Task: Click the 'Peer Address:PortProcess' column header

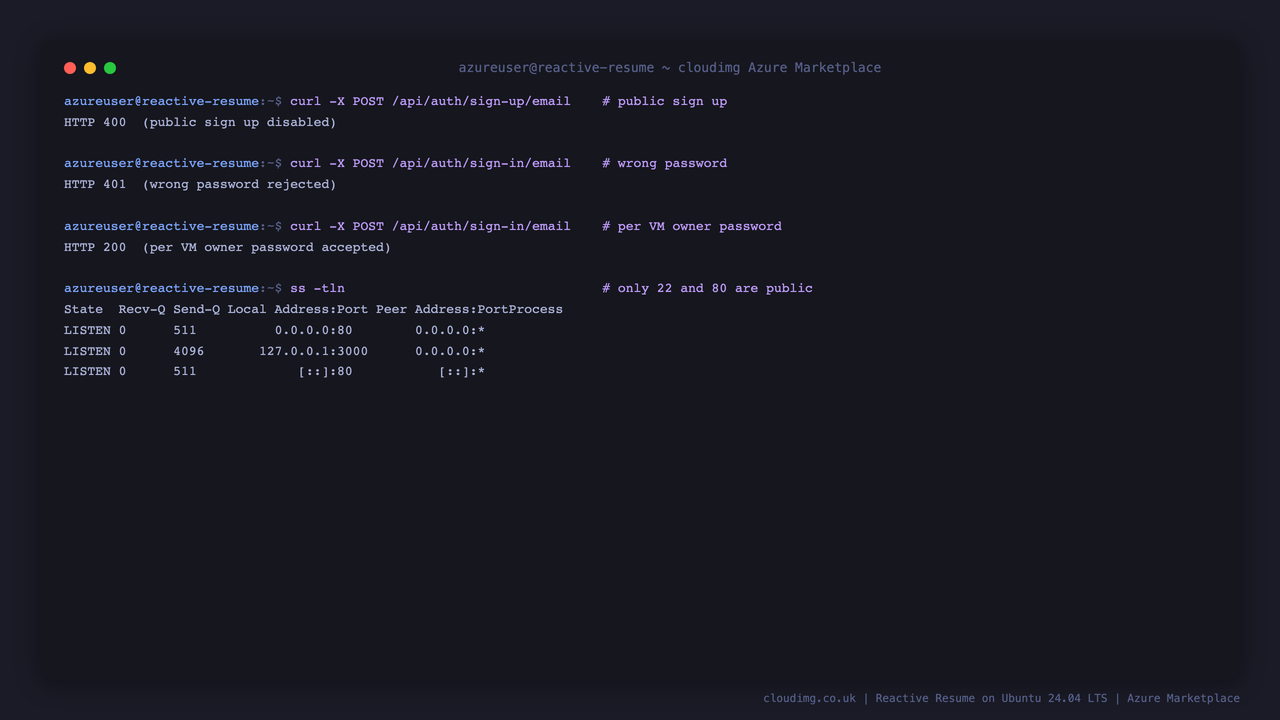Action: coord(470,309)
